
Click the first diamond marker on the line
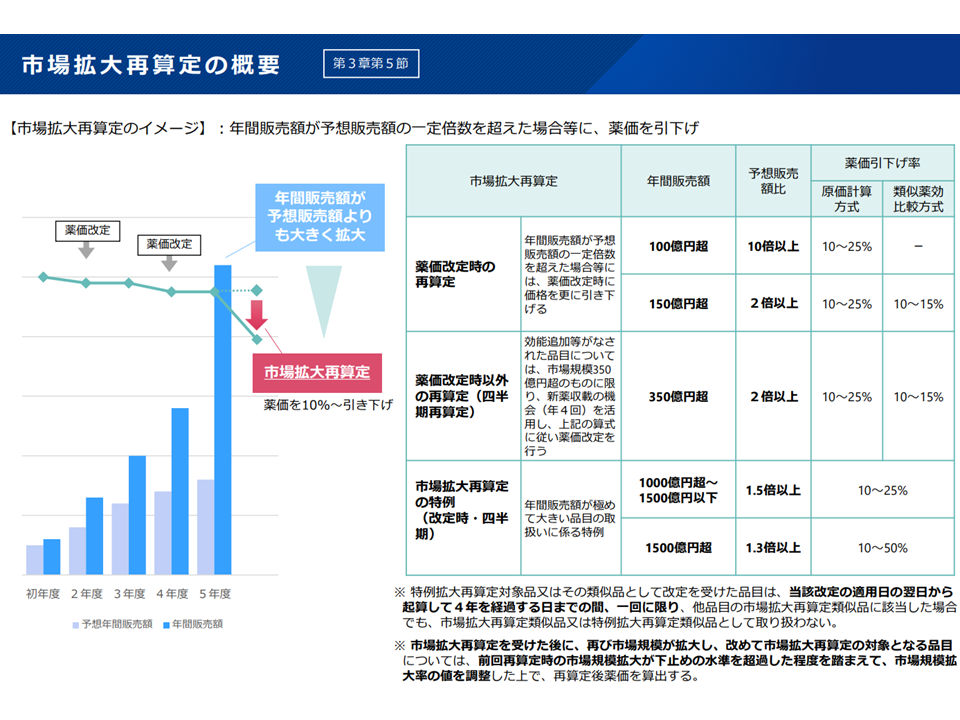43,277
